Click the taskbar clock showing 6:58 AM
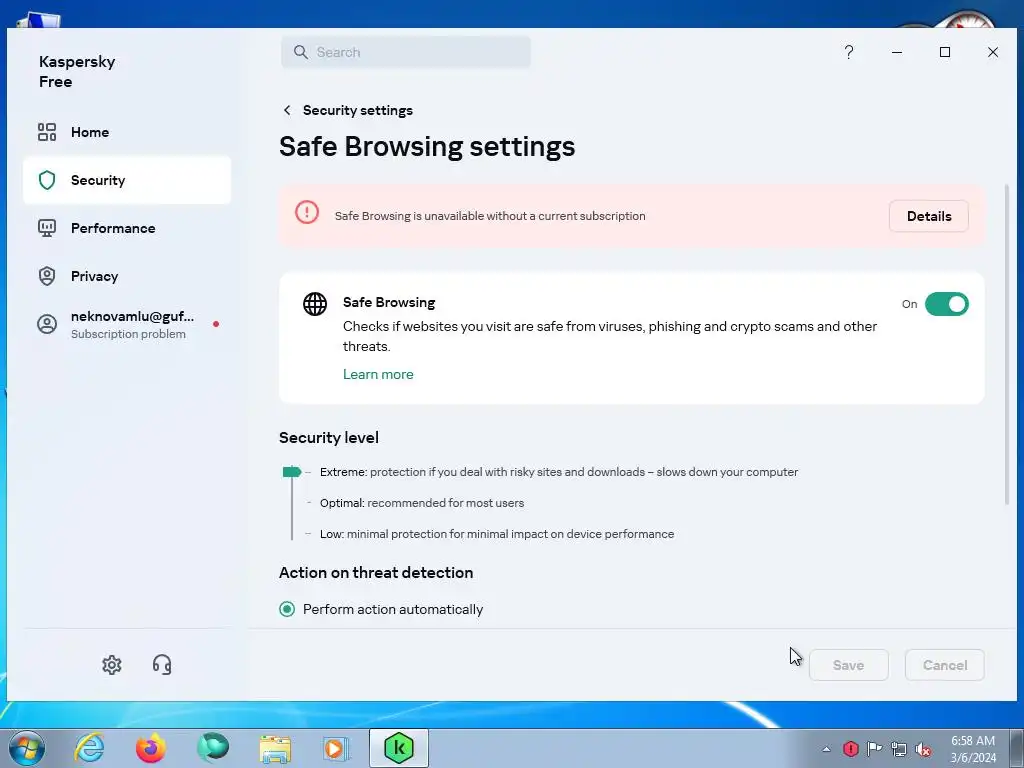The image size is (1024, 768). pos(973,749)
